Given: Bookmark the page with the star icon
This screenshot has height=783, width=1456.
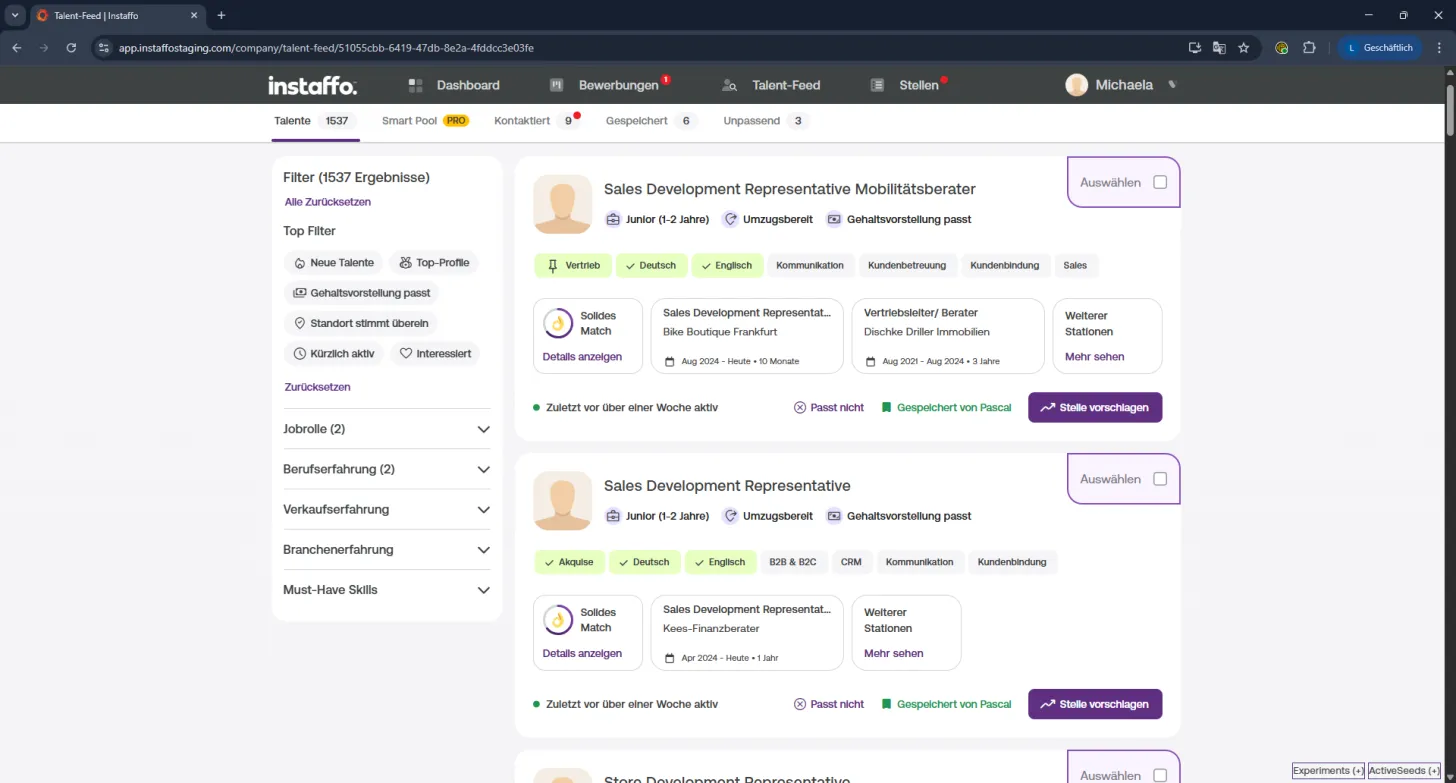Looking at the screenshot, I should coord(1244,47).
